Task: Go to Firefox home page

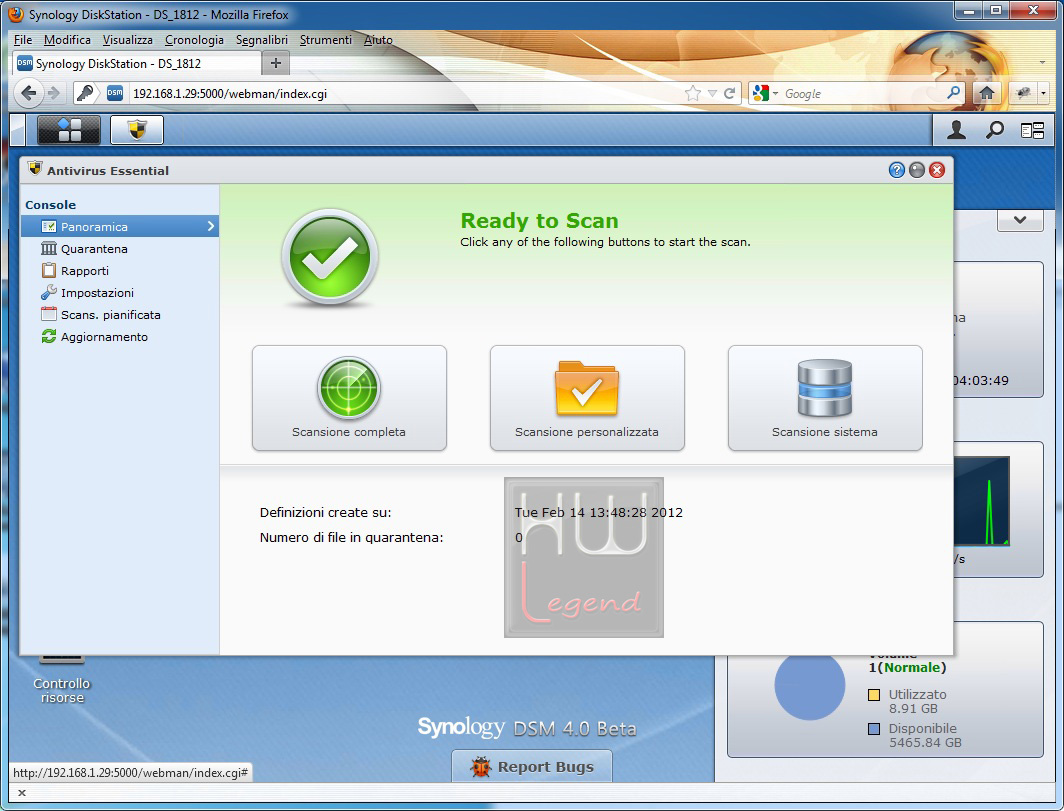Action: [987, 93]
